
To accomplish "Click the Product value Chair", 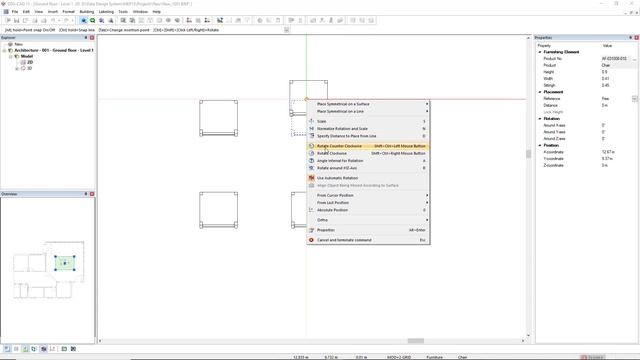I will point(606,65).
